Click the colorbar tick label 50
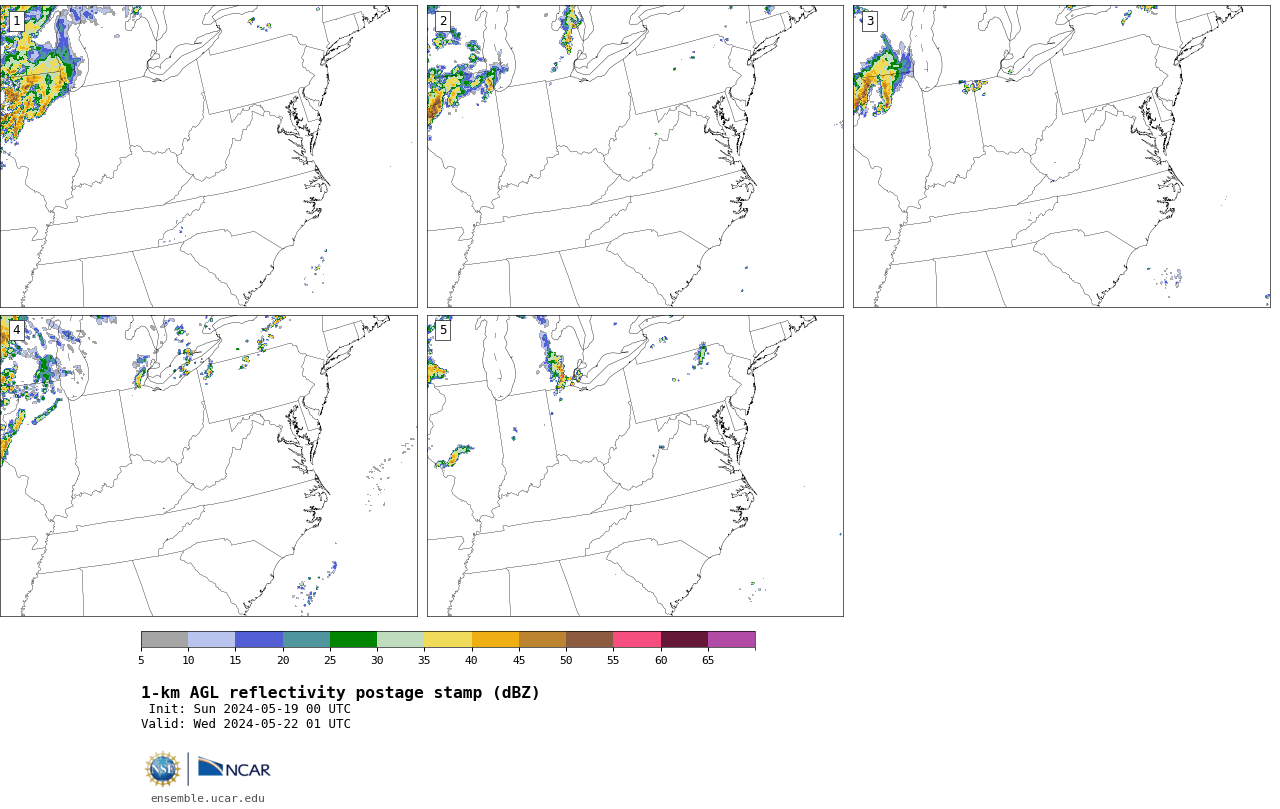Image resolution: width=1280 pixels, height=809 pixels. click(x=566, y=660)
